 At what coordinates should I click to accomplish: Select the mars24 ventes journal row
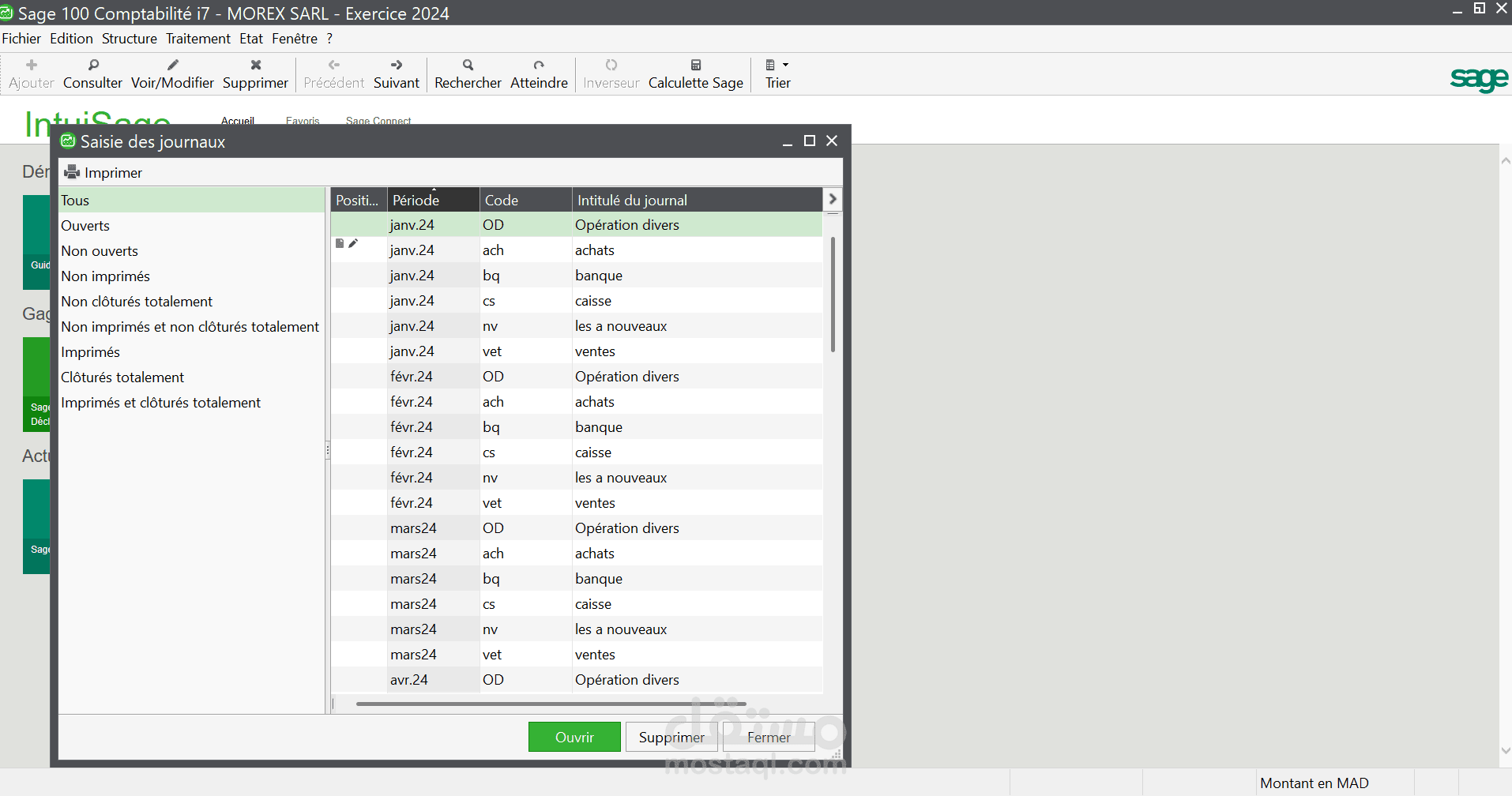(x=577, y=655)
